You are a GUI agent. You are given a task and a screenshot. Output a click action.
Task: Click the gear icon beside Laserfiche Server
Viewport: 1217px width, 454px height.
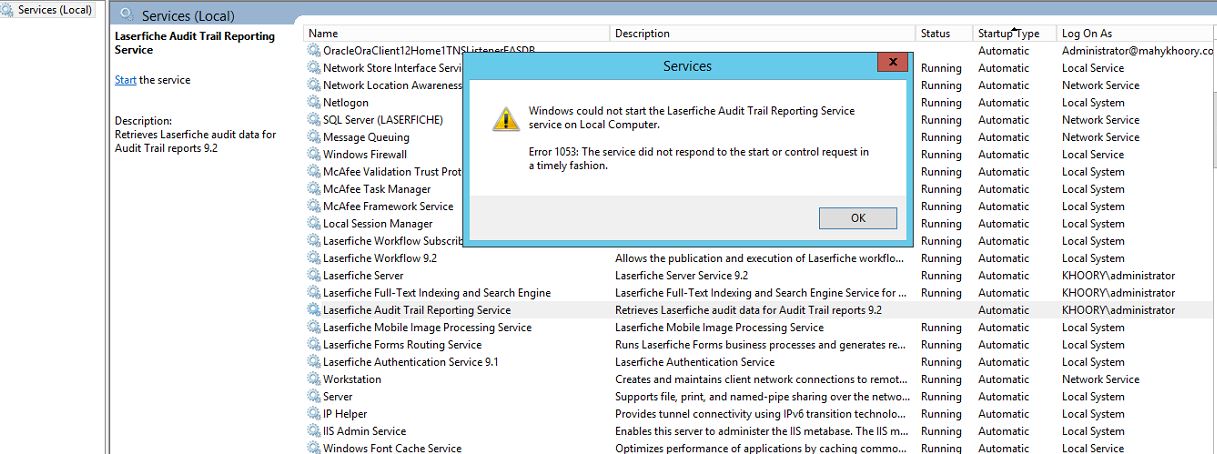coord(314,275)
